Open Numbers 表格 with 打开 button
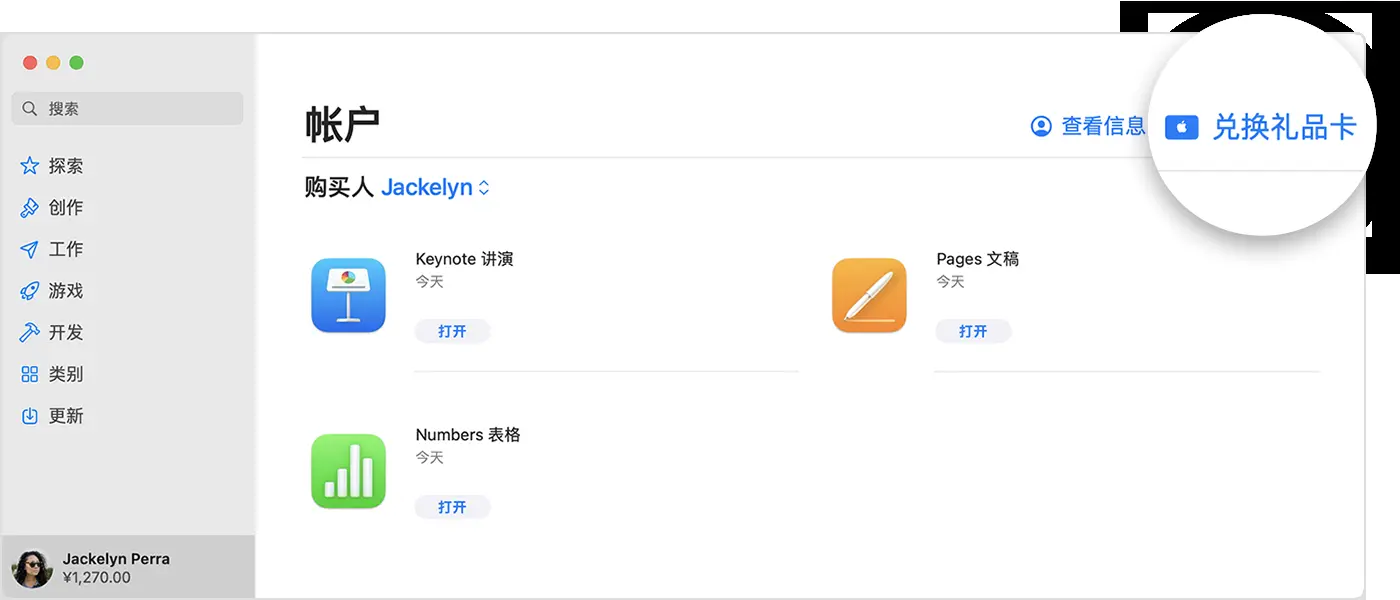Viewport: 1400px width, 600px height. (452, 507)
